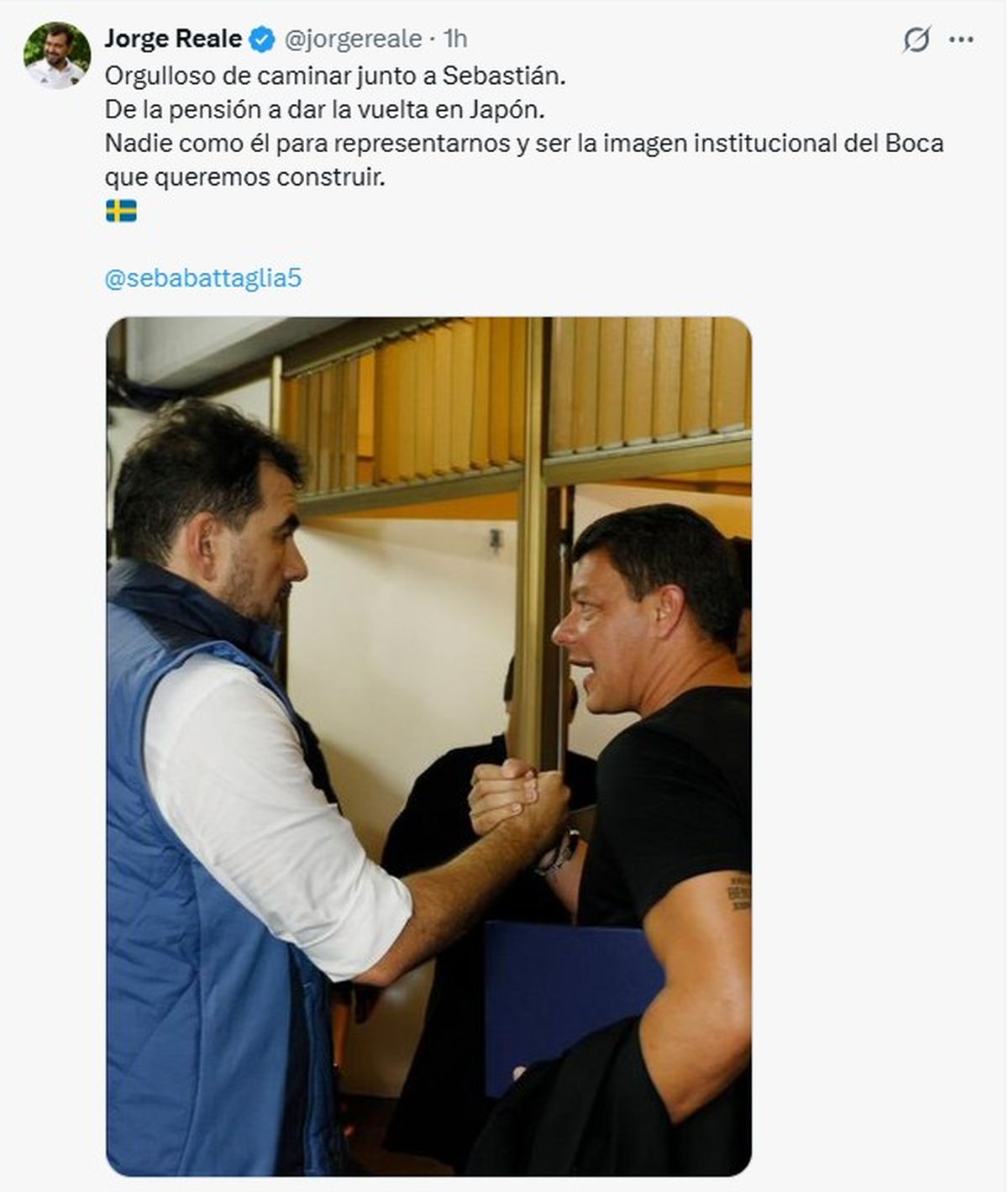This screenshot has width=1008, height=1192.
Task: Click the blue and yellow flag emoji
Action: [x=121, y=210]
